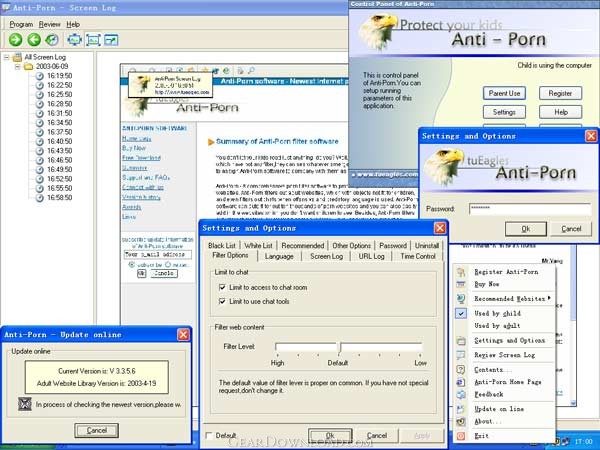This screenshot has width=600, height=450.
Task: Switch to the White List tab
Action: (x=258, y=246)
